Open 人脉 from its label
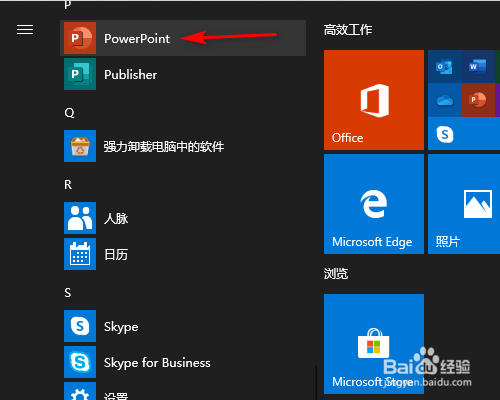 (116, 219)
